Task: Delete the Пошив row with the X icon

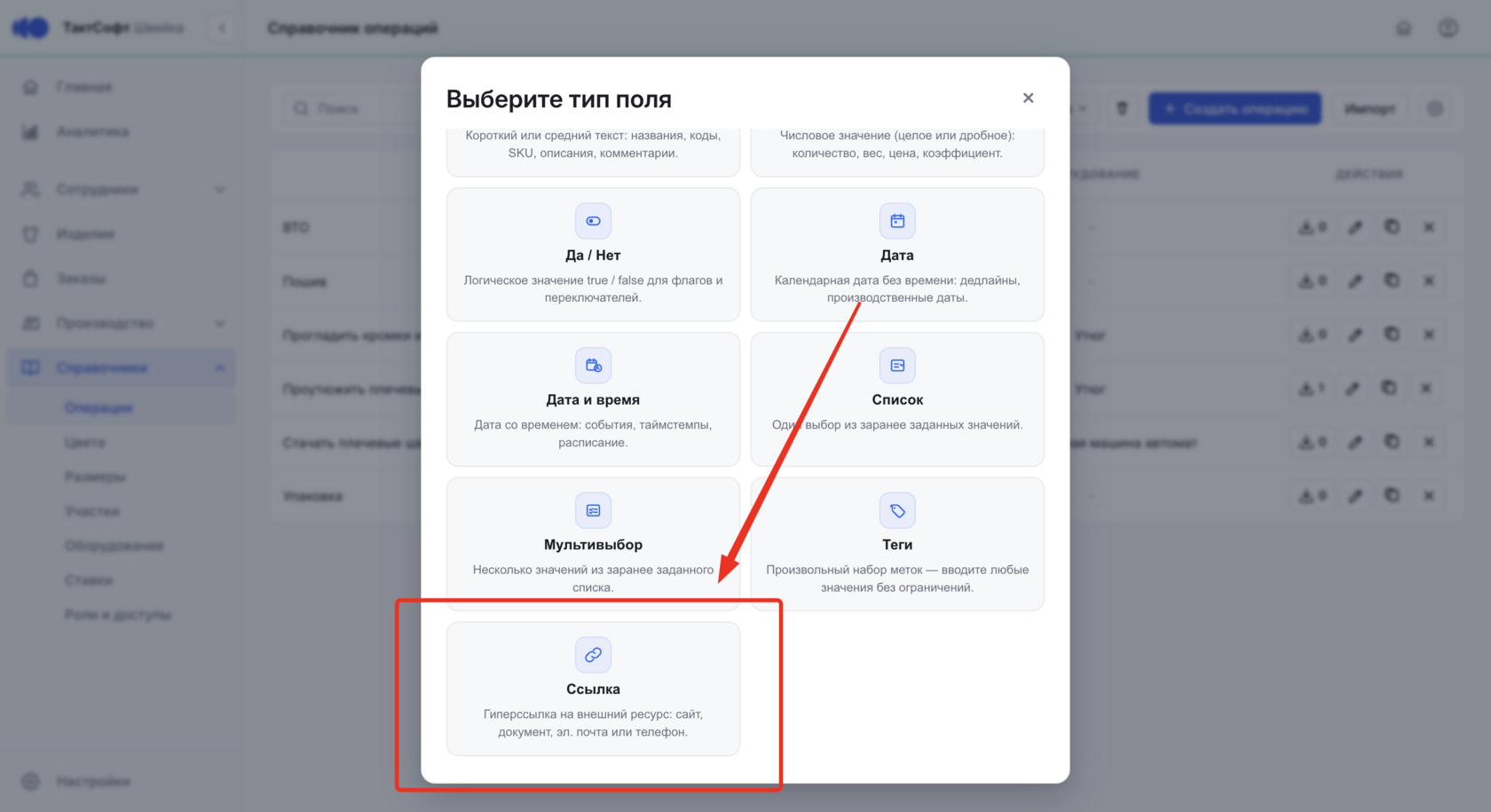Action: [x=1429, y=281]
